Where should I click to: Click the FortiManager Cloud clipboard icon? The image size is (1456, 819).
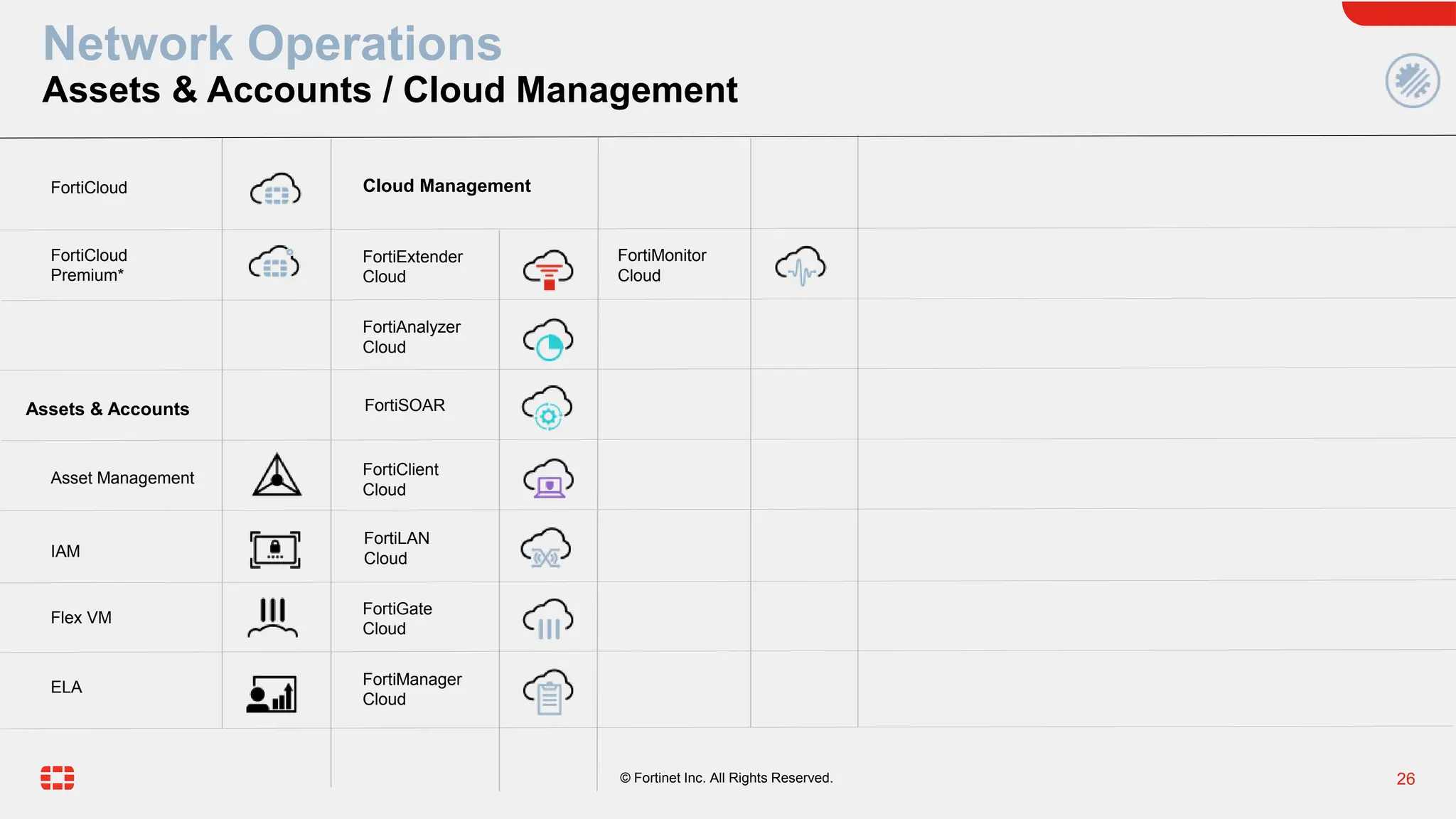pos(548,691)
